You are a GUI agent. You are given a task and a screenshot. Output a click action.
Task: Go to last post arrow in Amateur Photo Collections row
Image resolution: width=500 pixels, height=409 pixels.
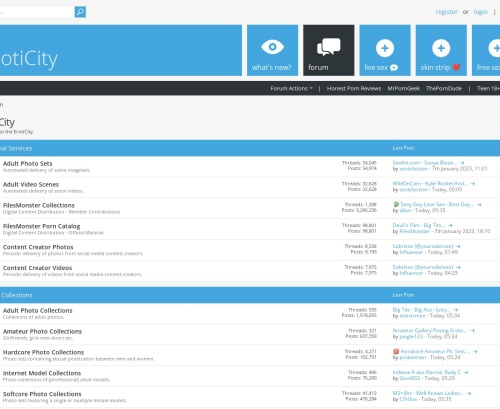473,331
